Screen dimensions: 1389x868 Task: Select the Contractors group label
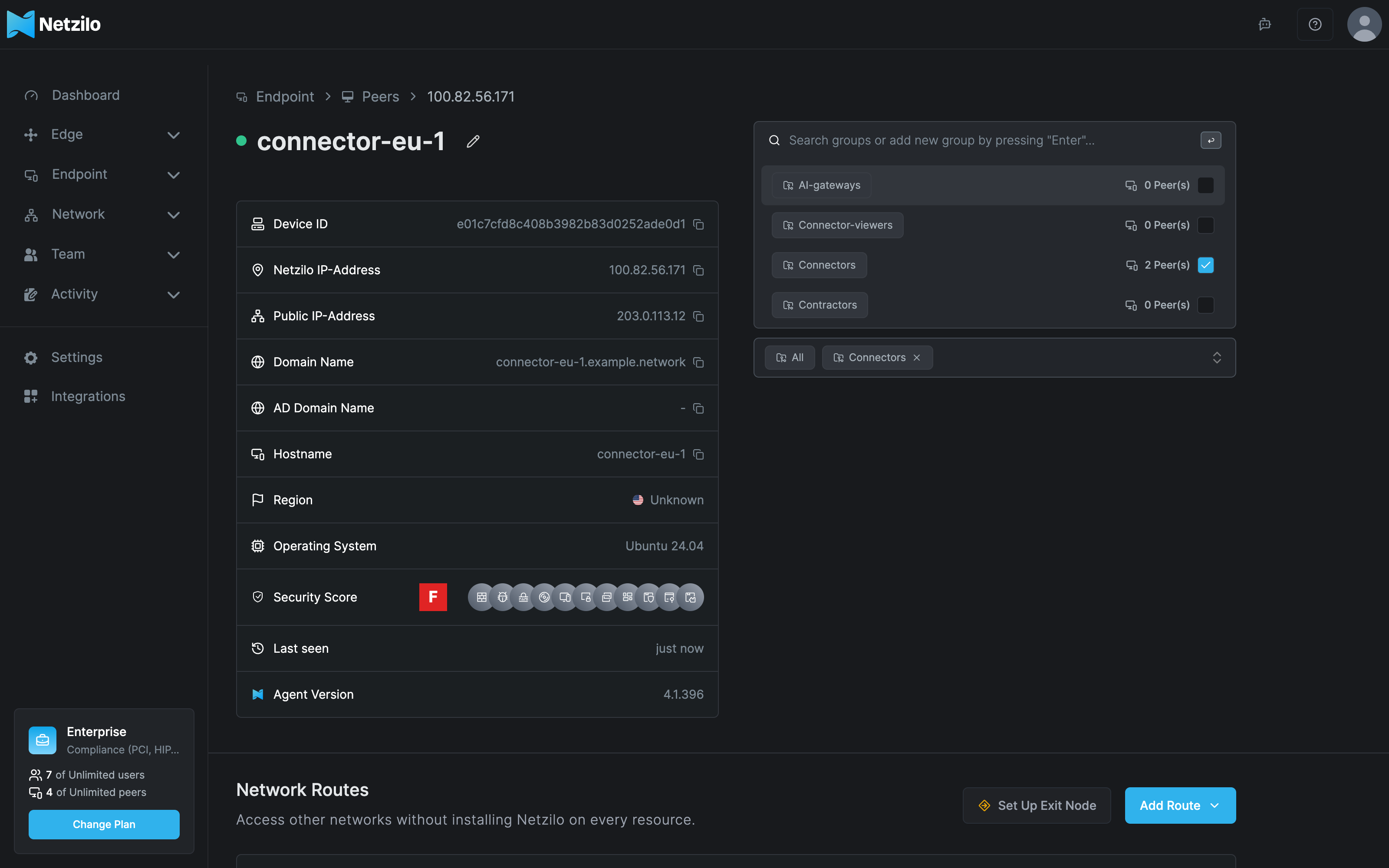tap(820, 305)
